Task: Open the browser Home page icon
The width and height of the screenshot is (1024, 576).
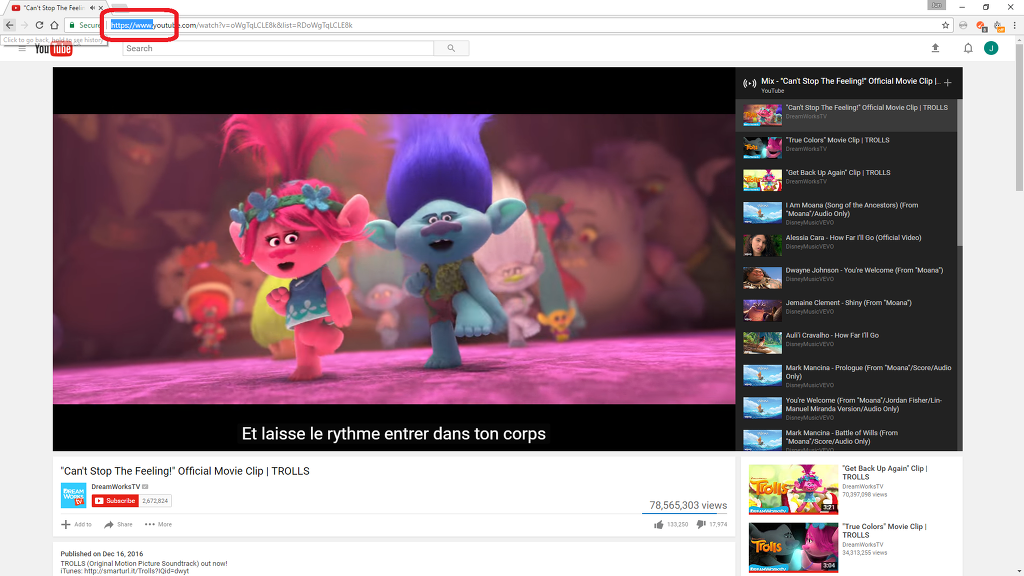Action: [x=54, y=25]
